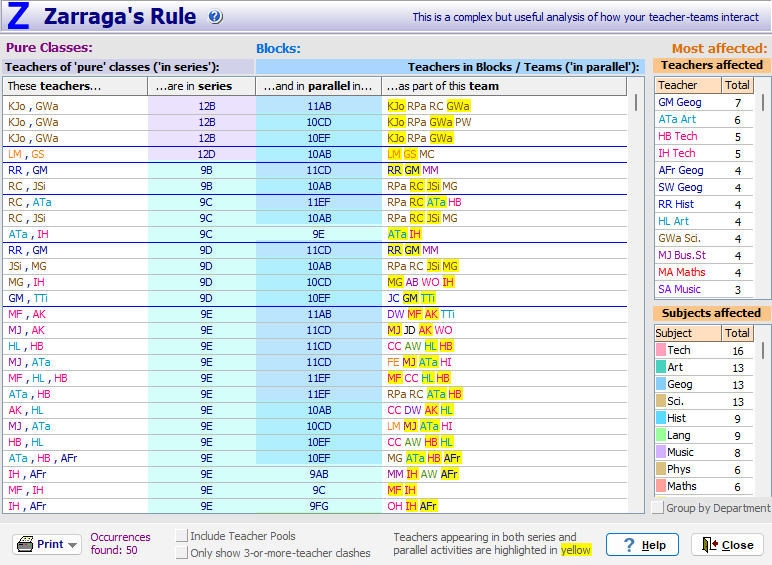Click '9AB' parallel block cell
772x565 pixels.
tap(319, 474)
